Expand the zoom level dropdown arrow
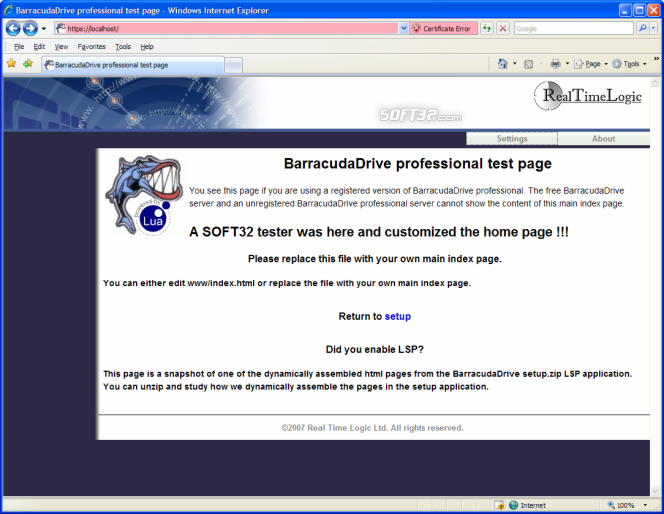The width and height of the screenshot is (664, 514). coord(645,505)
